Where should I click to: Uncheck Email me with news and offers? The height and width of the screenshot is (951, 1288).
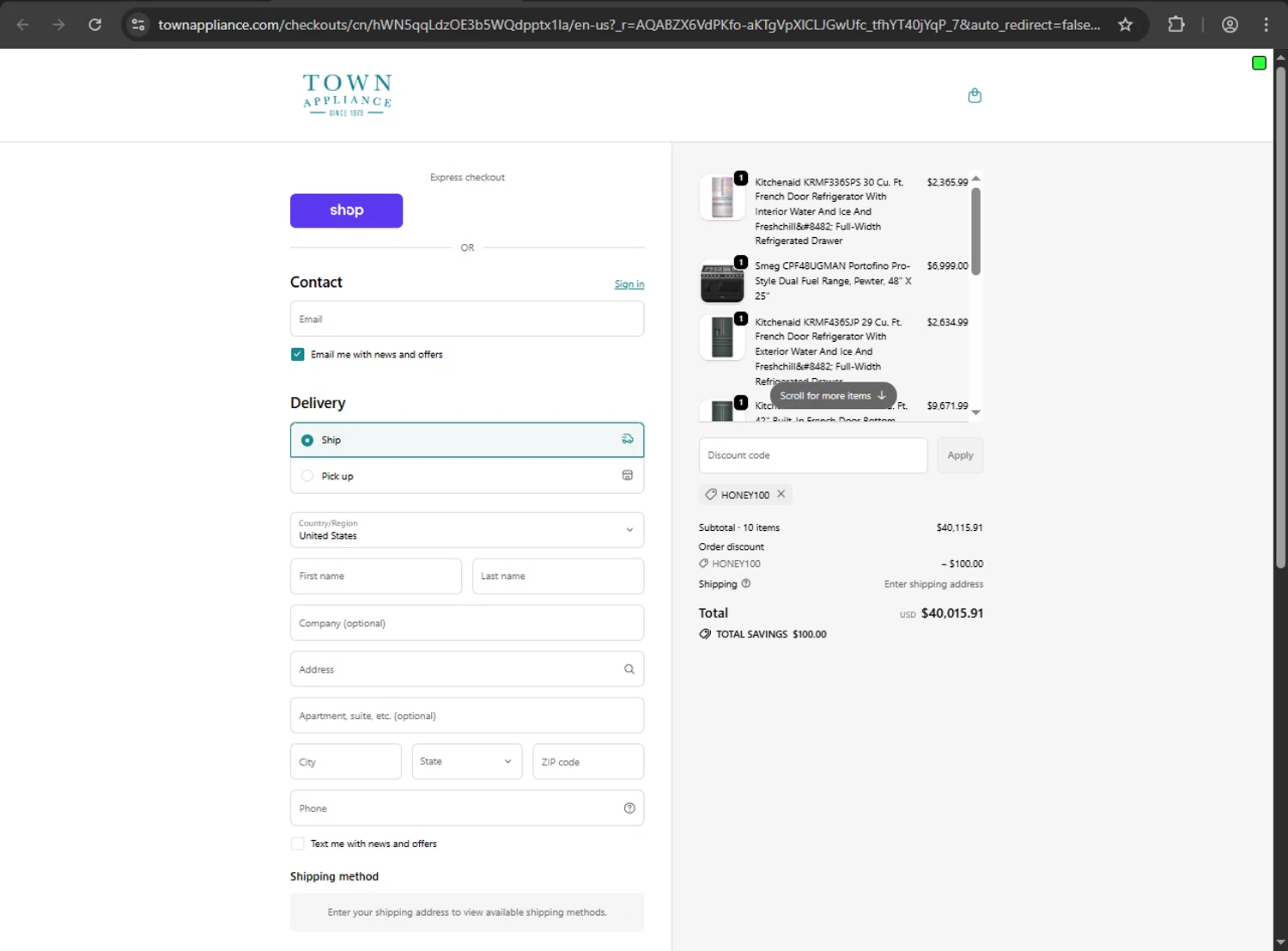tap(298, 354)
